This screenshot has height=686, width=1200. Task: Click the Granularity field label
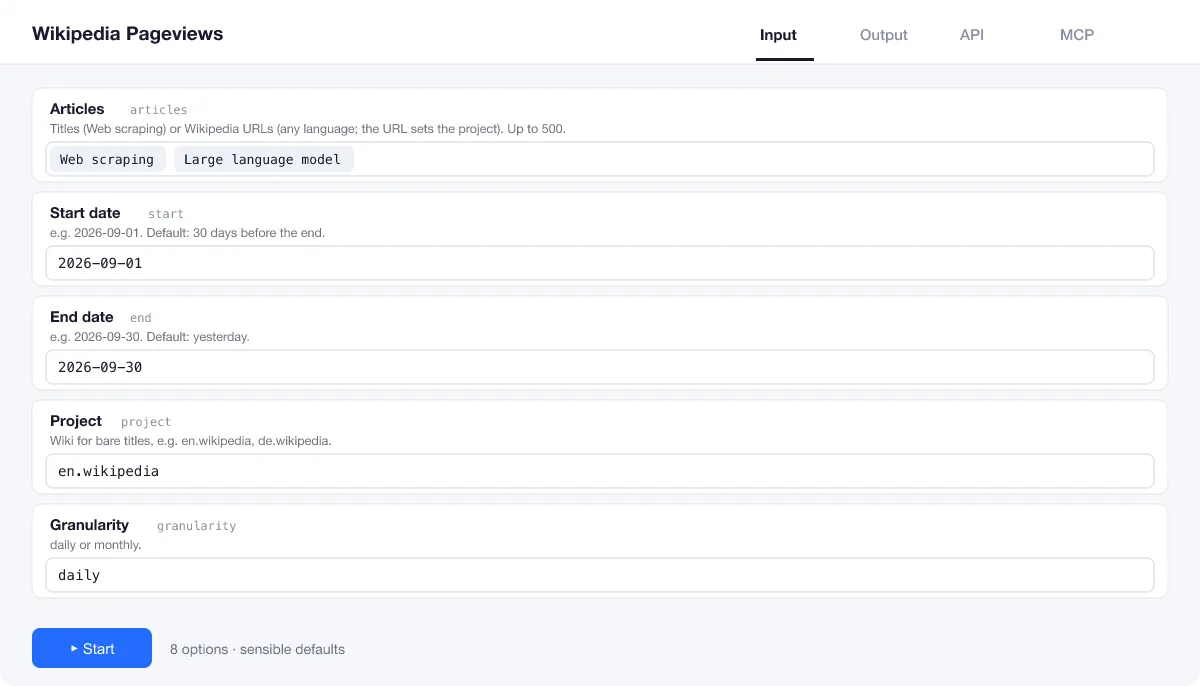(89, 525)
